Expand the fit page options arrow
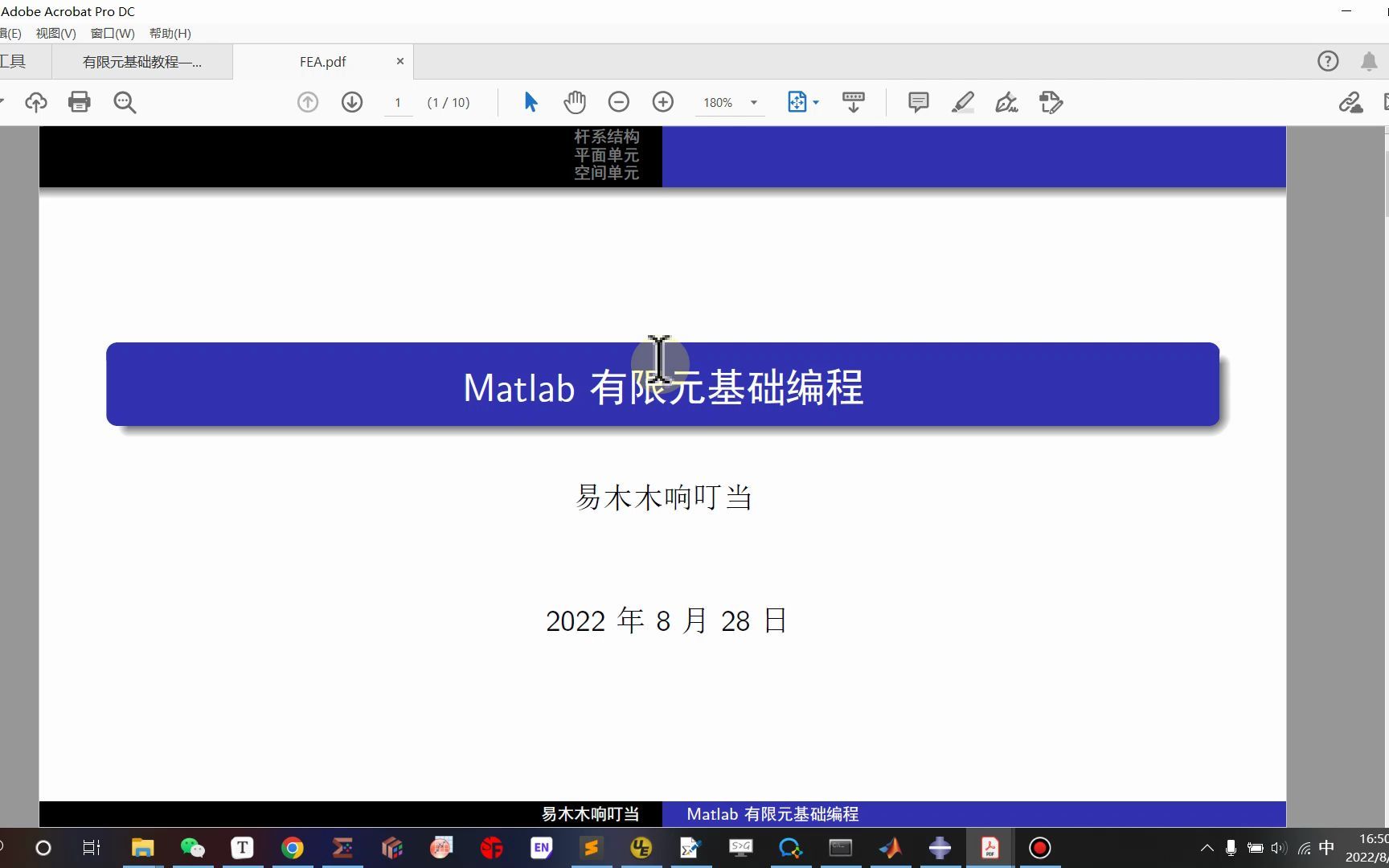Viewport: 1389px width, 868px height. pyautogui.click(x=816, y=103)
